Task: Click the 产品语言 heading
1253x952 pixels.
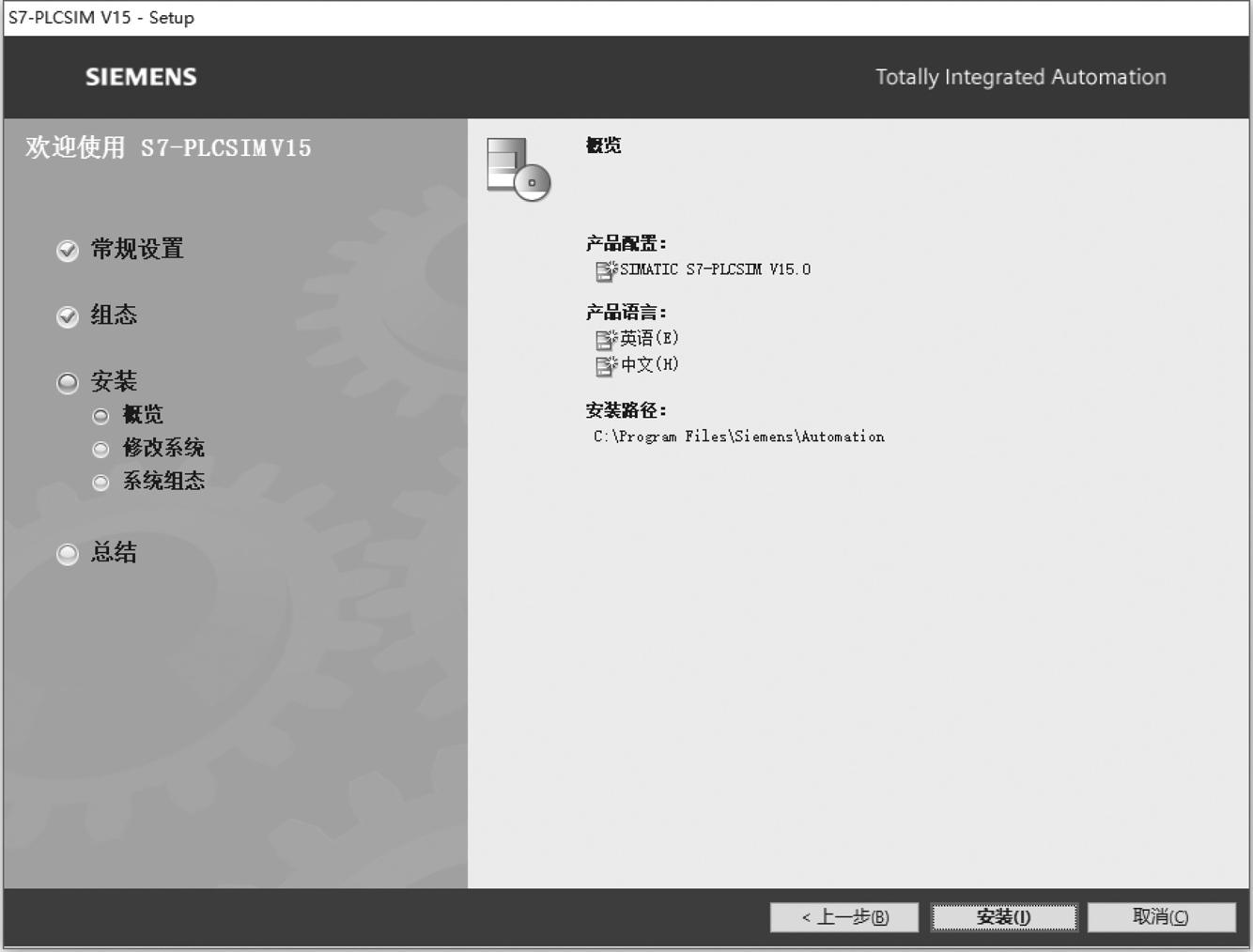Action: [626, 312]
